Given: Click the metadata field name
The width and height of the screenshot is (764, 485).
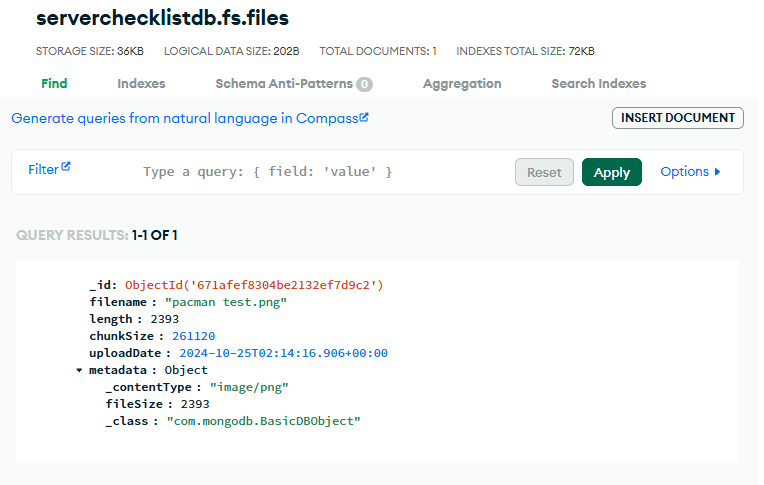Looking at the screenshot, I should pos(118,370).
